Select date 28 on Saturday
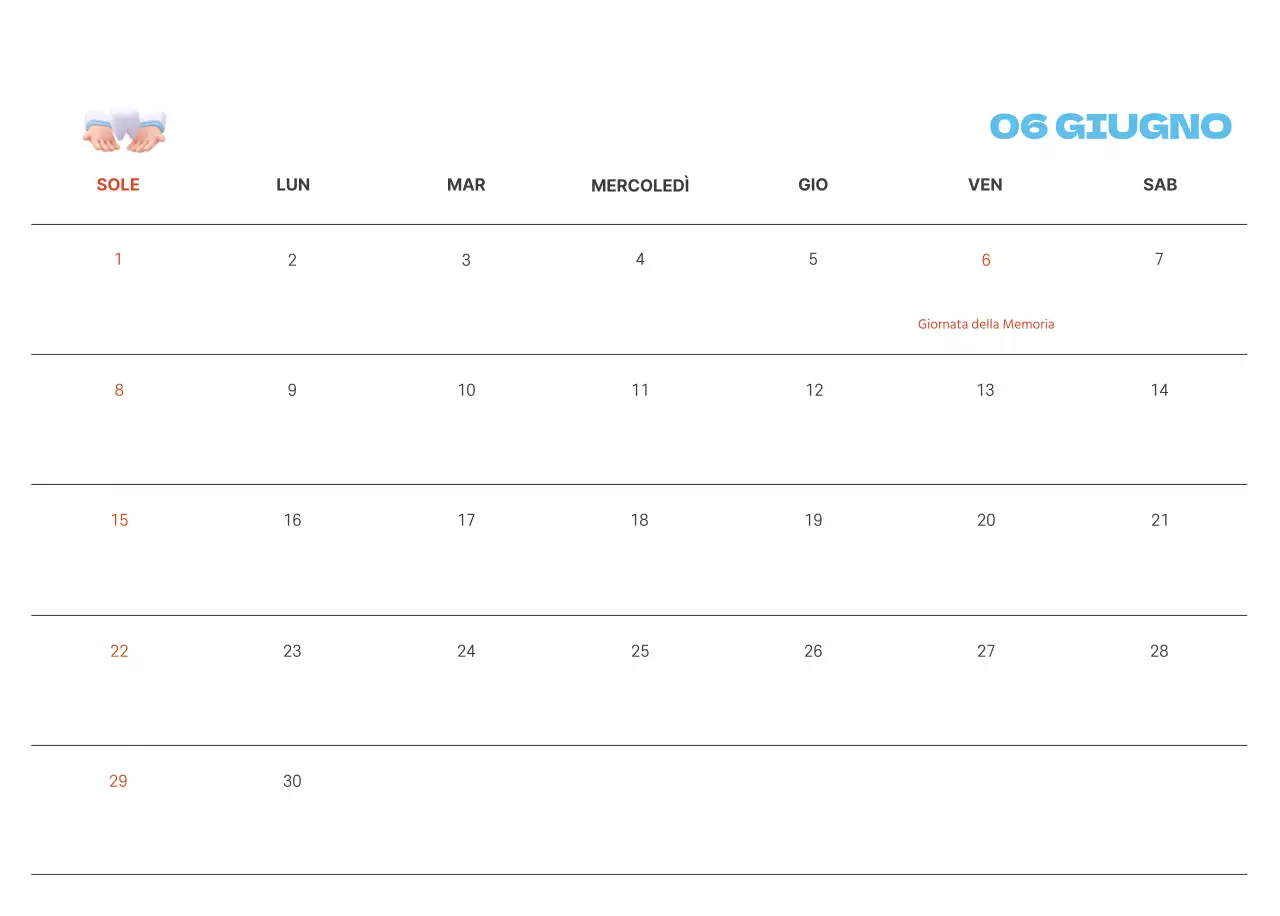 pos(1159,651)
